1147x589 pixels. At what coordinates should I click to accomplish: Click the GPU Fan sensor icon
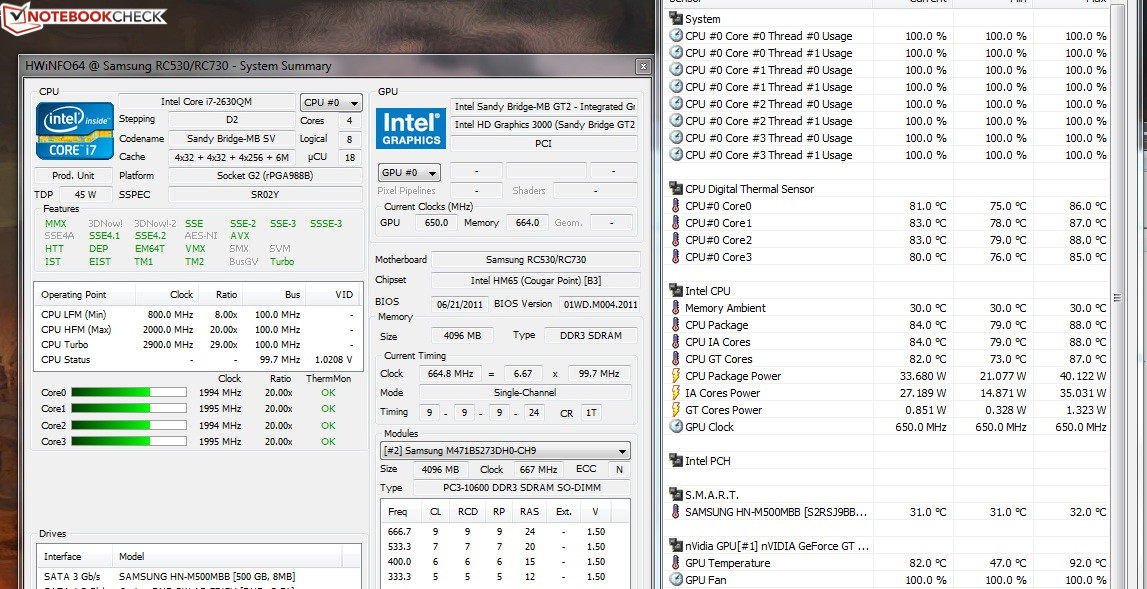pyautogui.click(x=676, y=580)
